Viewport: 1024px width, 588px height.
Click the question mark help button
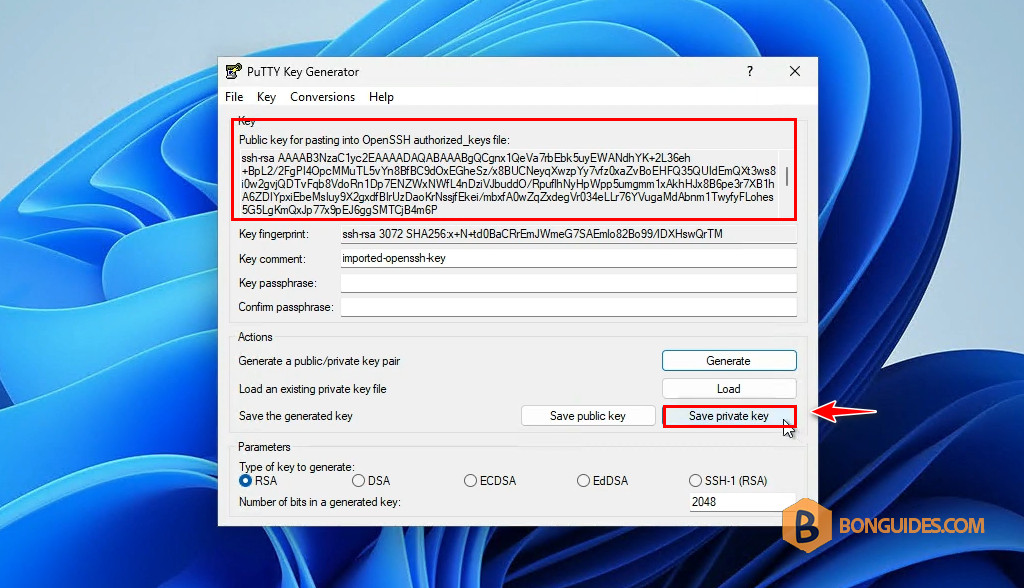pyautogui.click(x=750, y=71)
